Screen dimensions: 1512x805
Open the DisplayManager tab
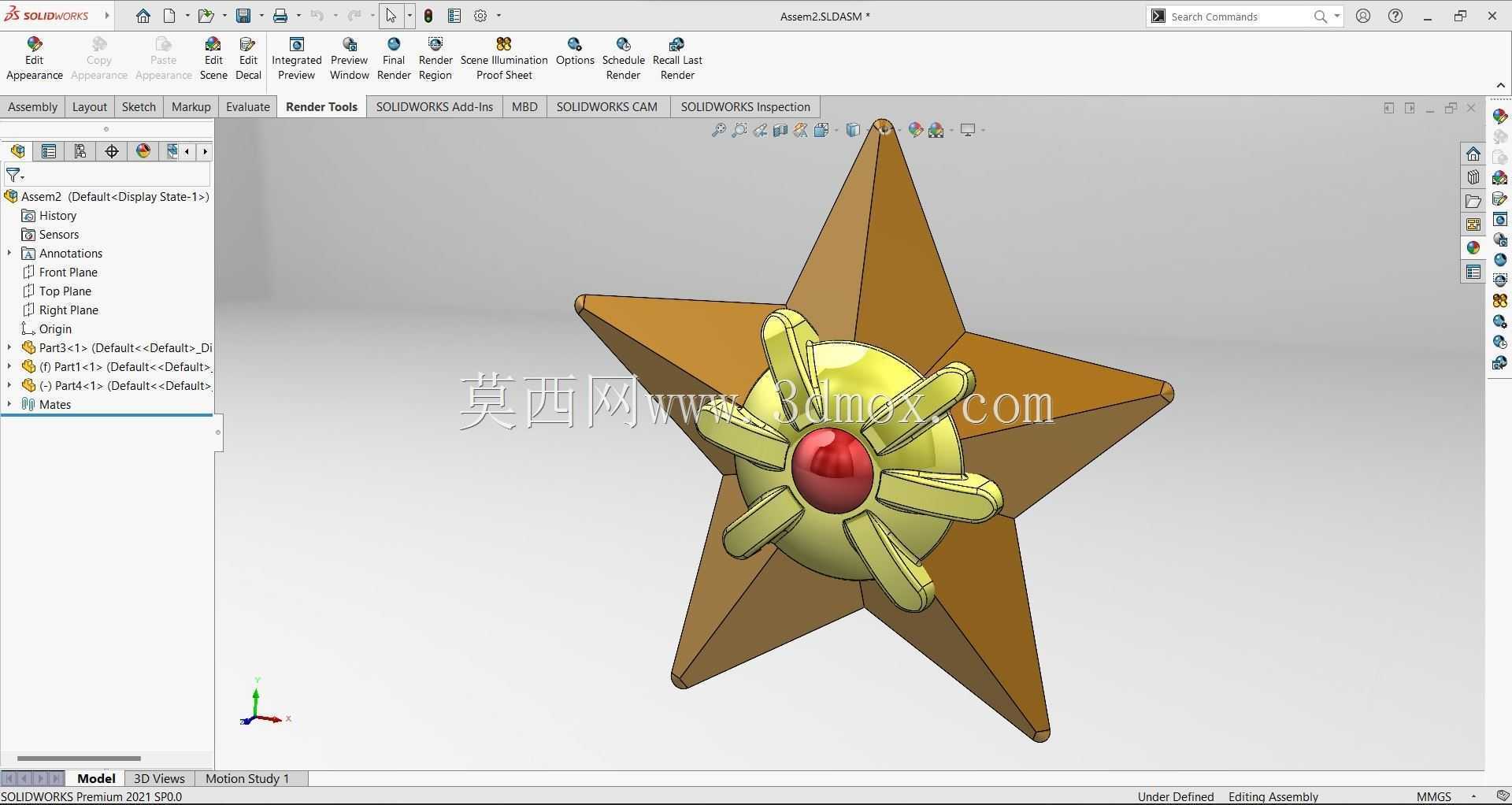[x=143, y=151]
